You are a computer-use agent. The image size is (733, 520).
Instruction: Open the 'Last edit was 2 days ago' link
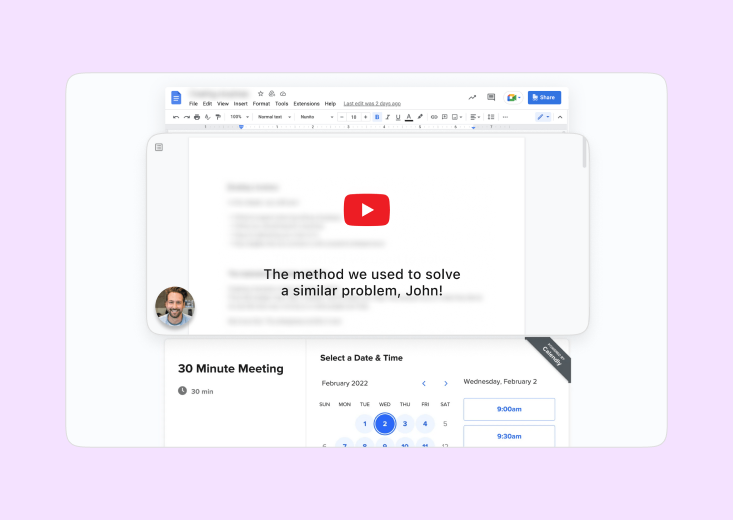372,104
